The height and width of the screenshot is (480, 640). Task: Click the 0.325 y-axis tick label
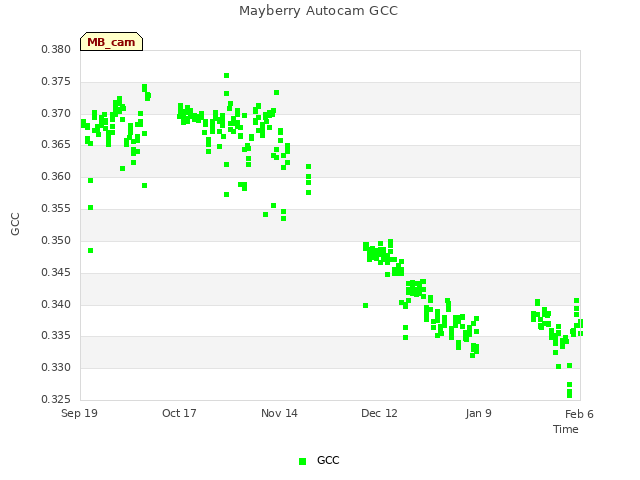[56, 399]
